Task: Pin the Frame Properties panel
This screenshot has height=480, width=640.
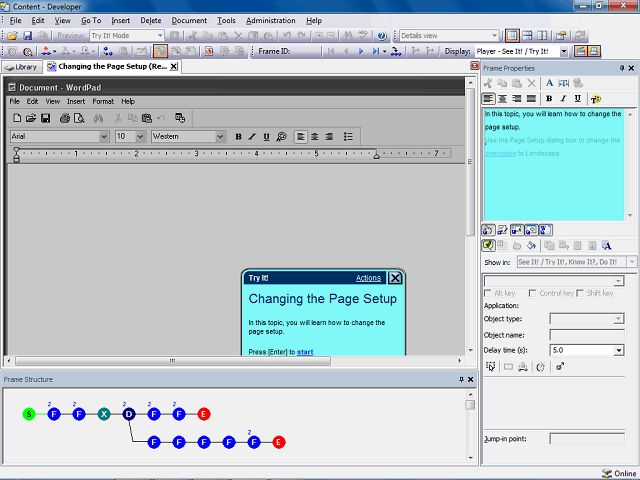Action: [x=622, y=68]
